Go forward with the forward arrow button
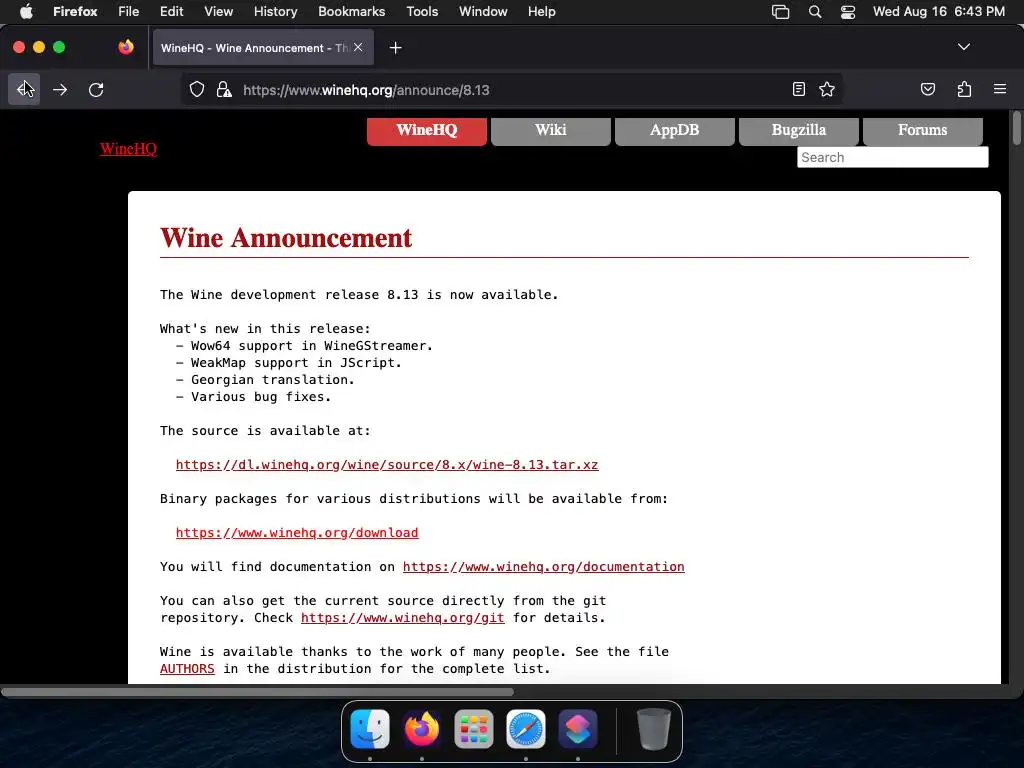Screen dimensions: 1024x768 click(x=60, y=89)
